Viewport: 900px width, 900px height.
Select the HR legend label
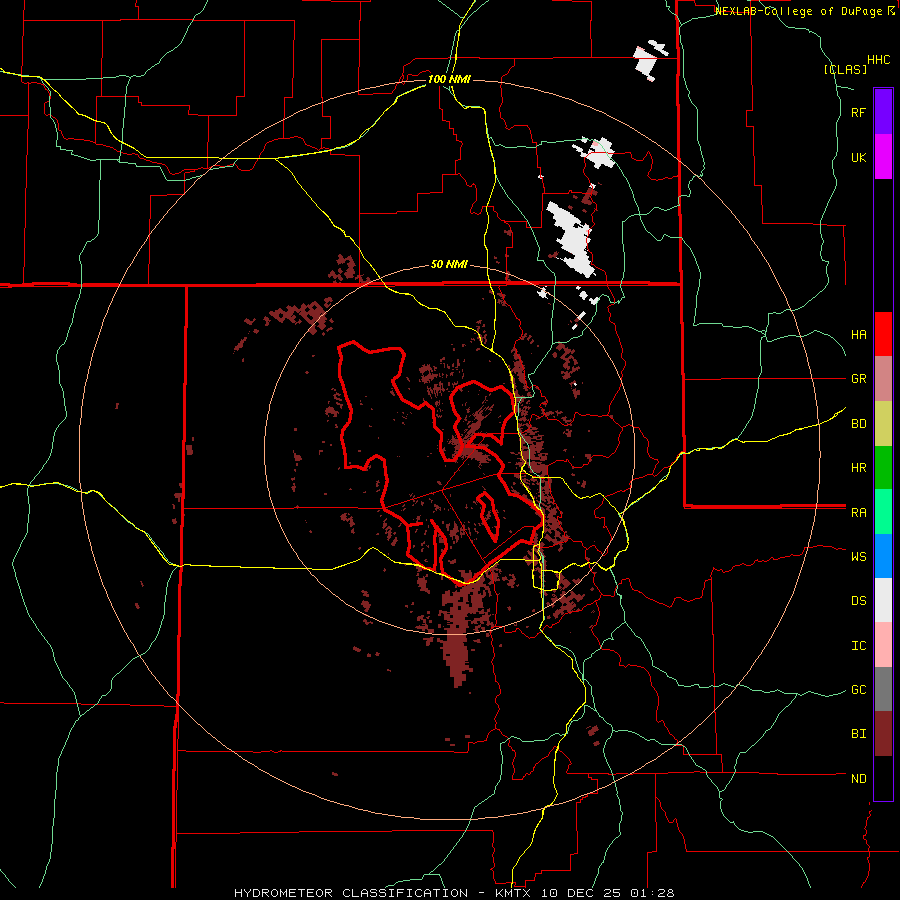[x=859, y=468]
